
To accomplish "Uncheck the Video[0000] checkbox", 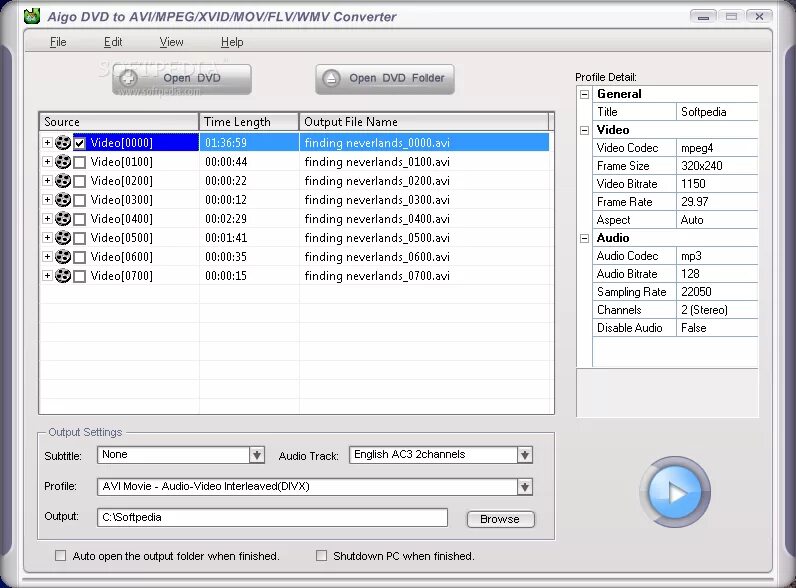I will 79,143.
